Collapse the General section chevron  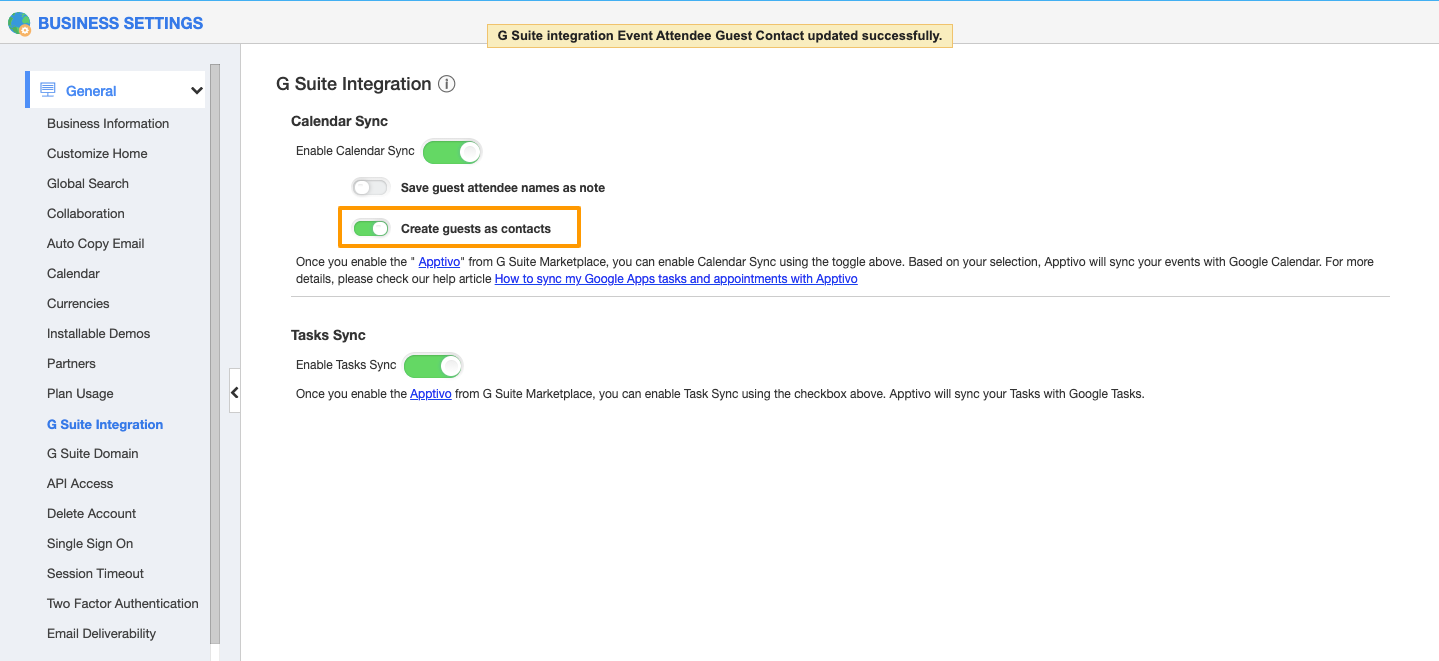point(196,91)
